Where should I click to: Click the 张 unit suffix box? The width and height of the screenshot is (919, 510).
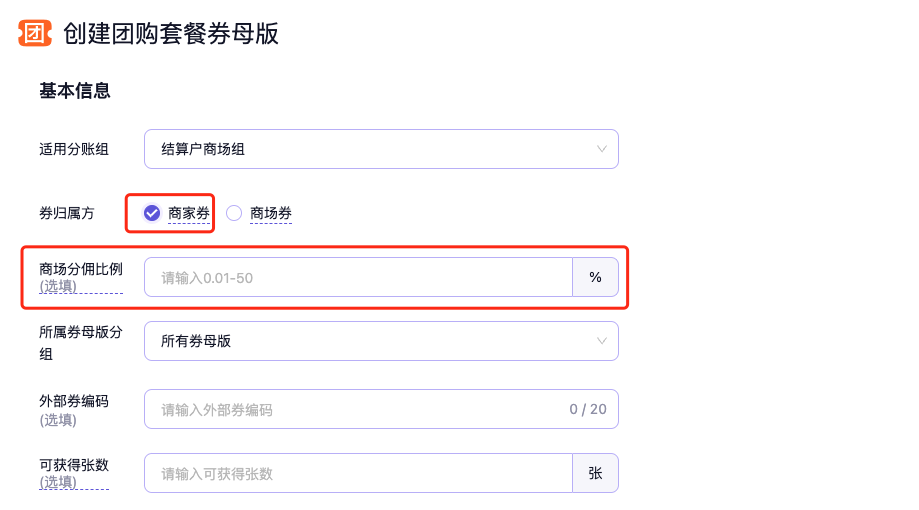(595, 473)
